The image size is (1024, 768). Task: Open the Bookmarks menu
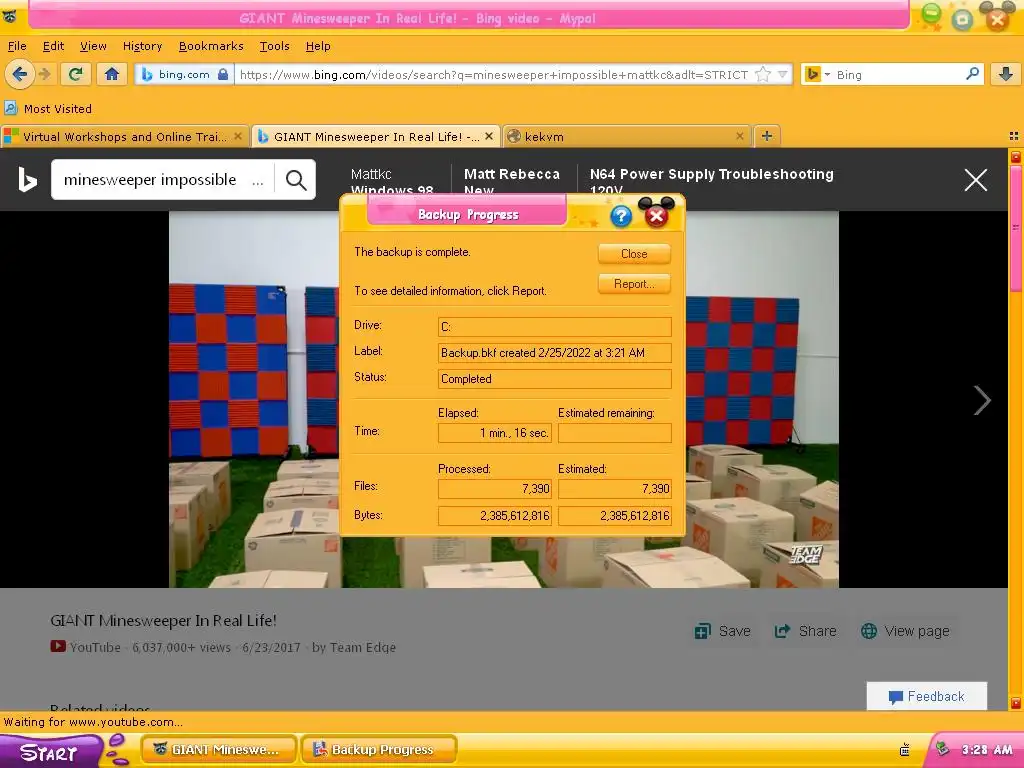pos(211,46)
